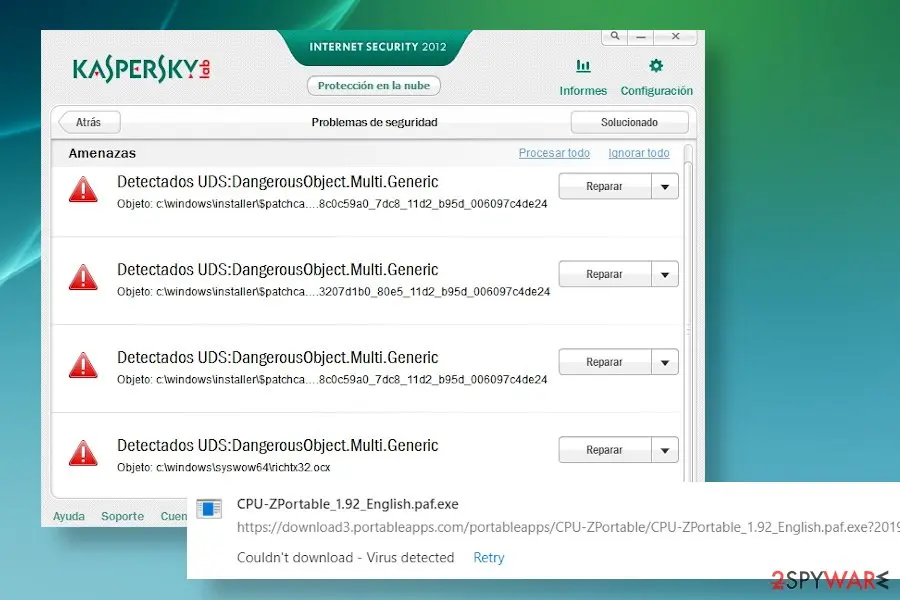Click the CPU-ZPortable_1.92_English.paf.exe filename
Image resolution: width=900 pixels, height=600 pixels.
coord(347,504)
